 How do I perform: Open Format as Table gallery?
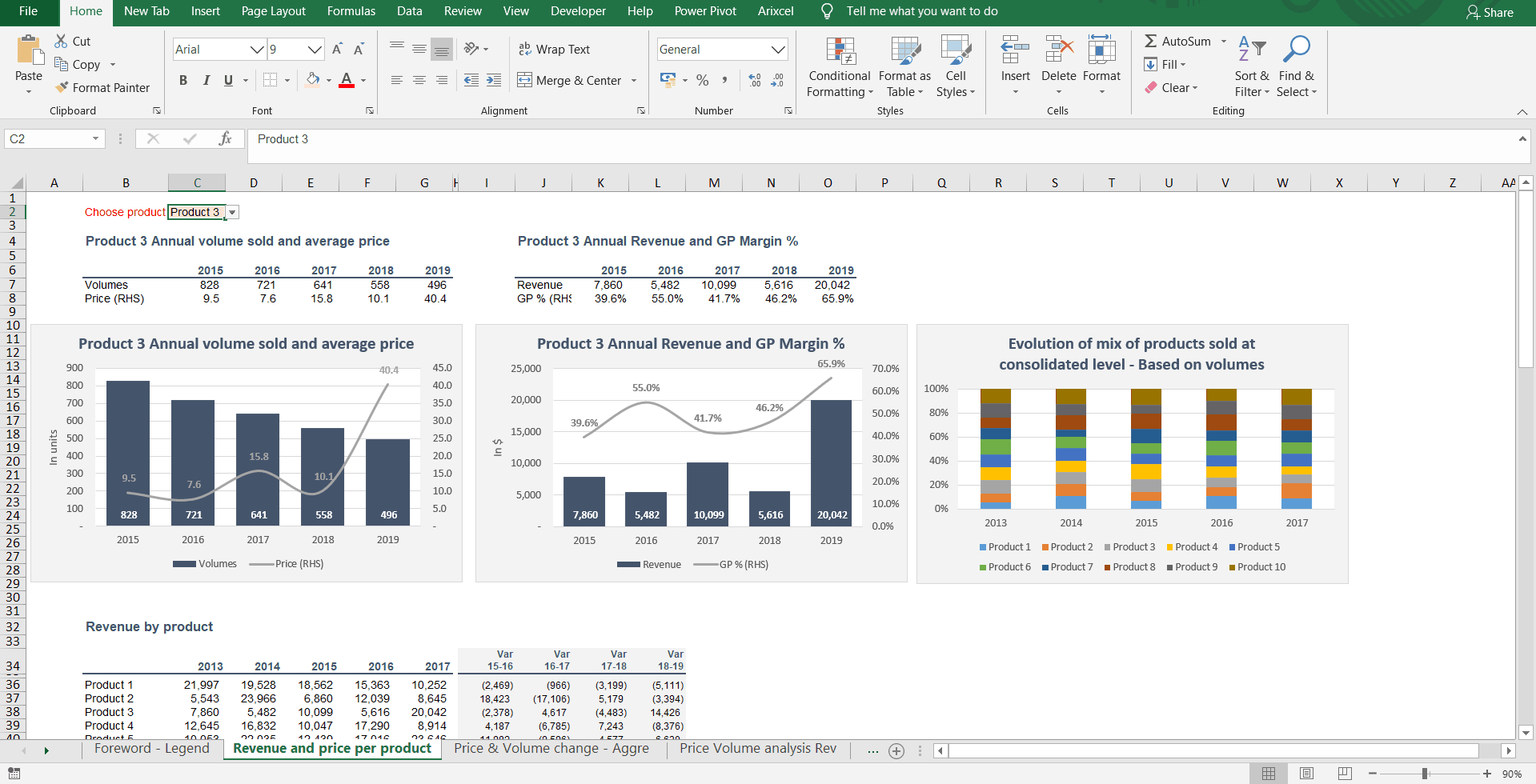point(904,67)
